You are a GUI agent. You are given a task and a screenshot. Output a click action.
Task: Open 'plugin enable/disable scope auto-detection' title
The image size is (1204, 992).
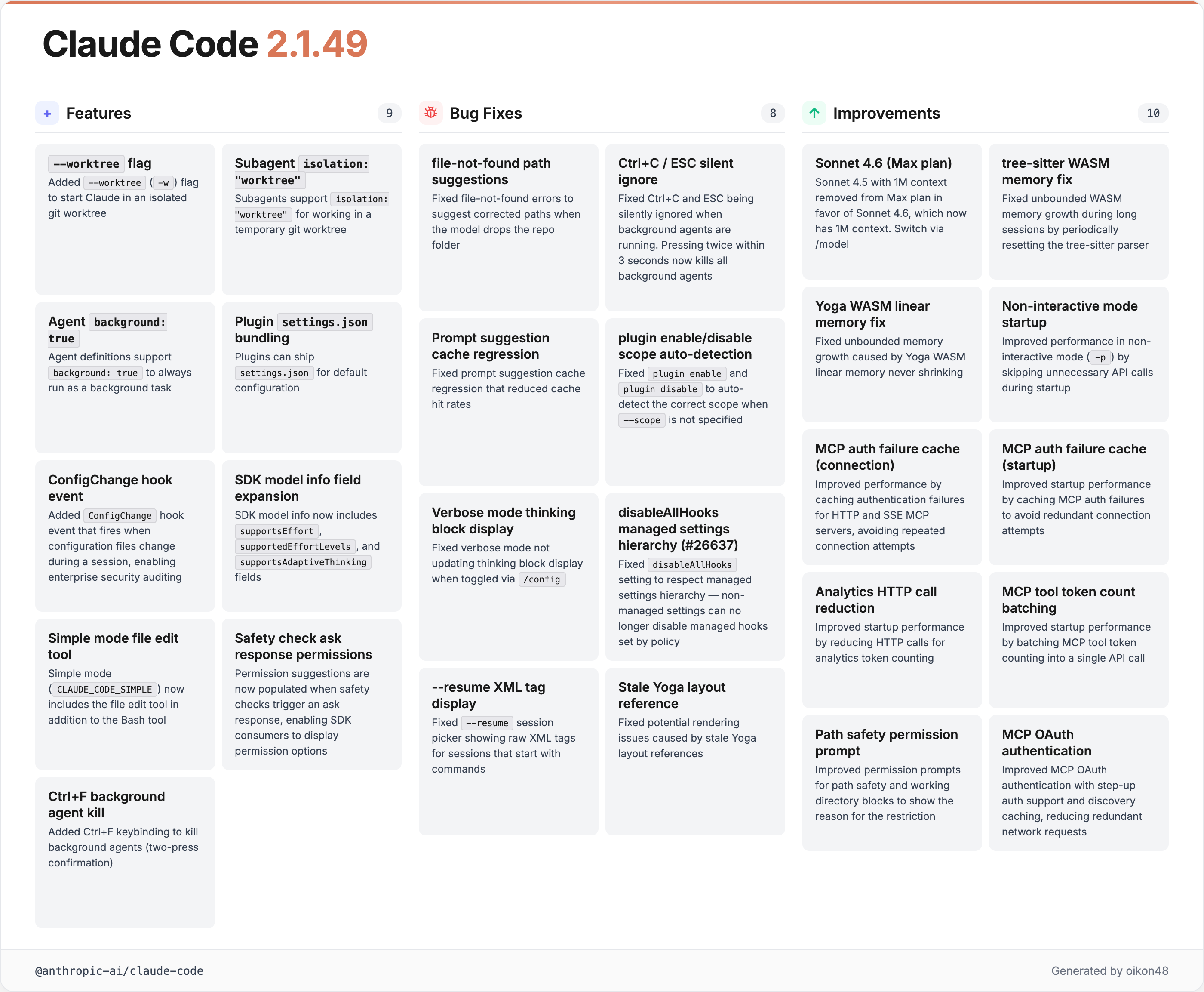[685, 346]
